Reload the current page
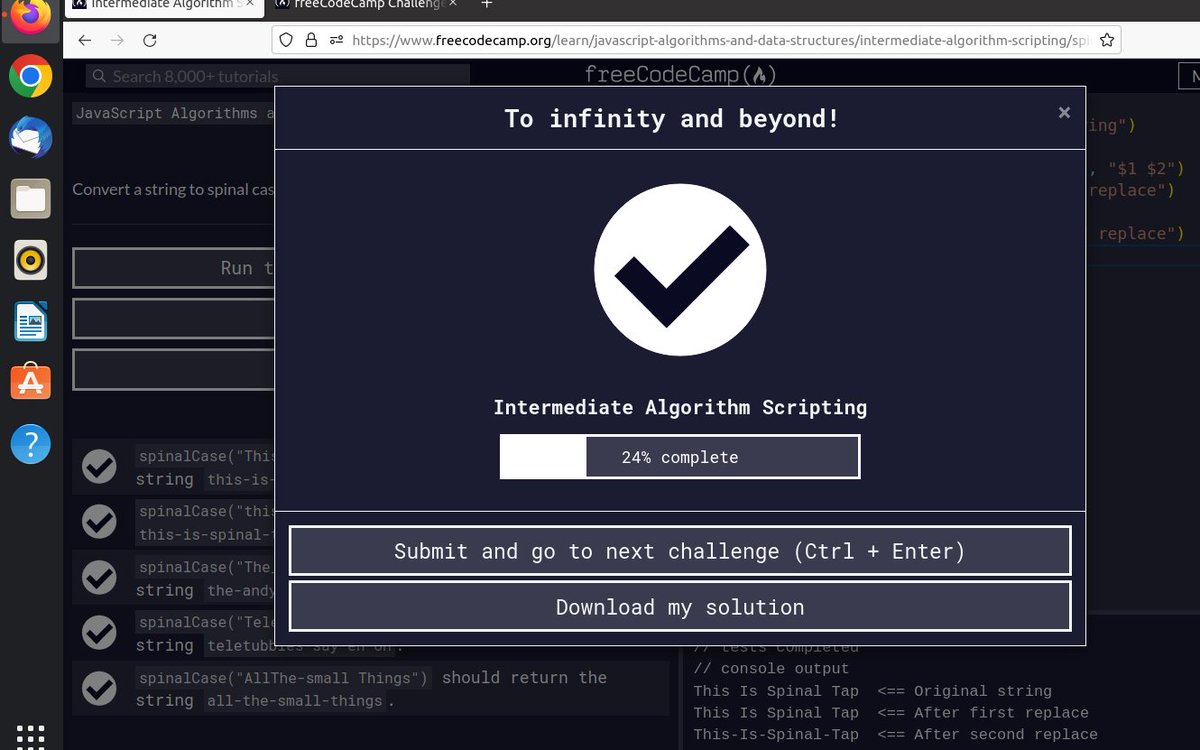Screen dimensions: 1200x750 pos(150,40)
